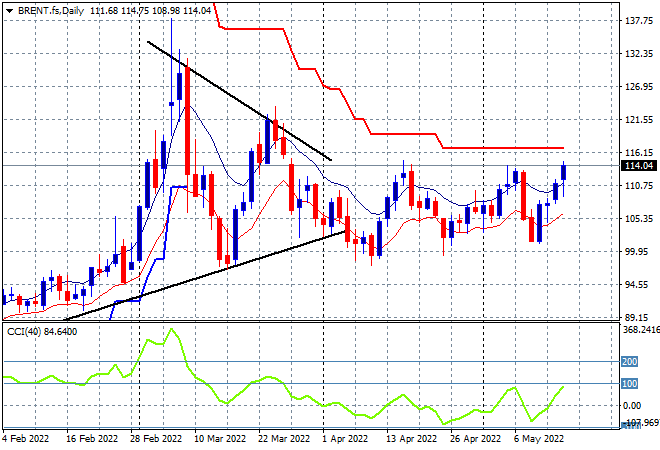Click the last blue candle at chart's right end

tap(564, 173)
